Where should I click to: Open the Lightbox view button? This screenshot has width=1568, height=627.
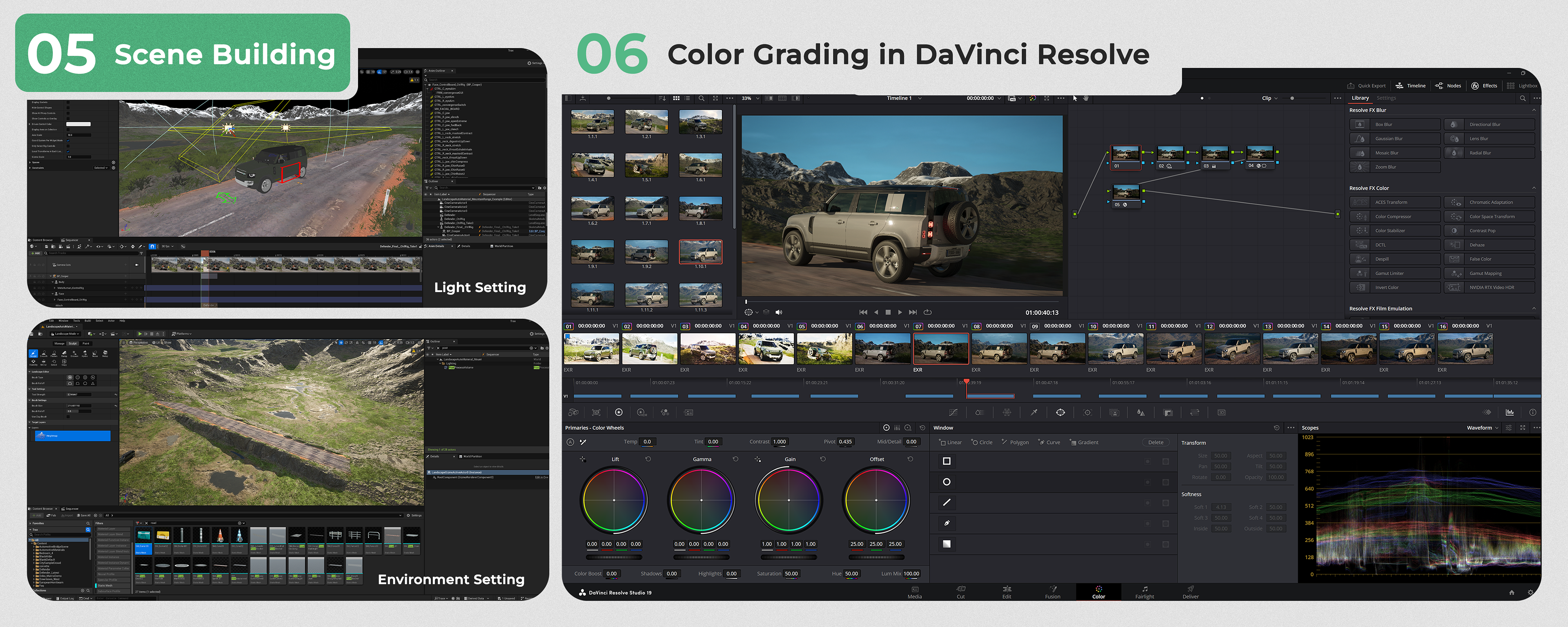point(1522,86)
